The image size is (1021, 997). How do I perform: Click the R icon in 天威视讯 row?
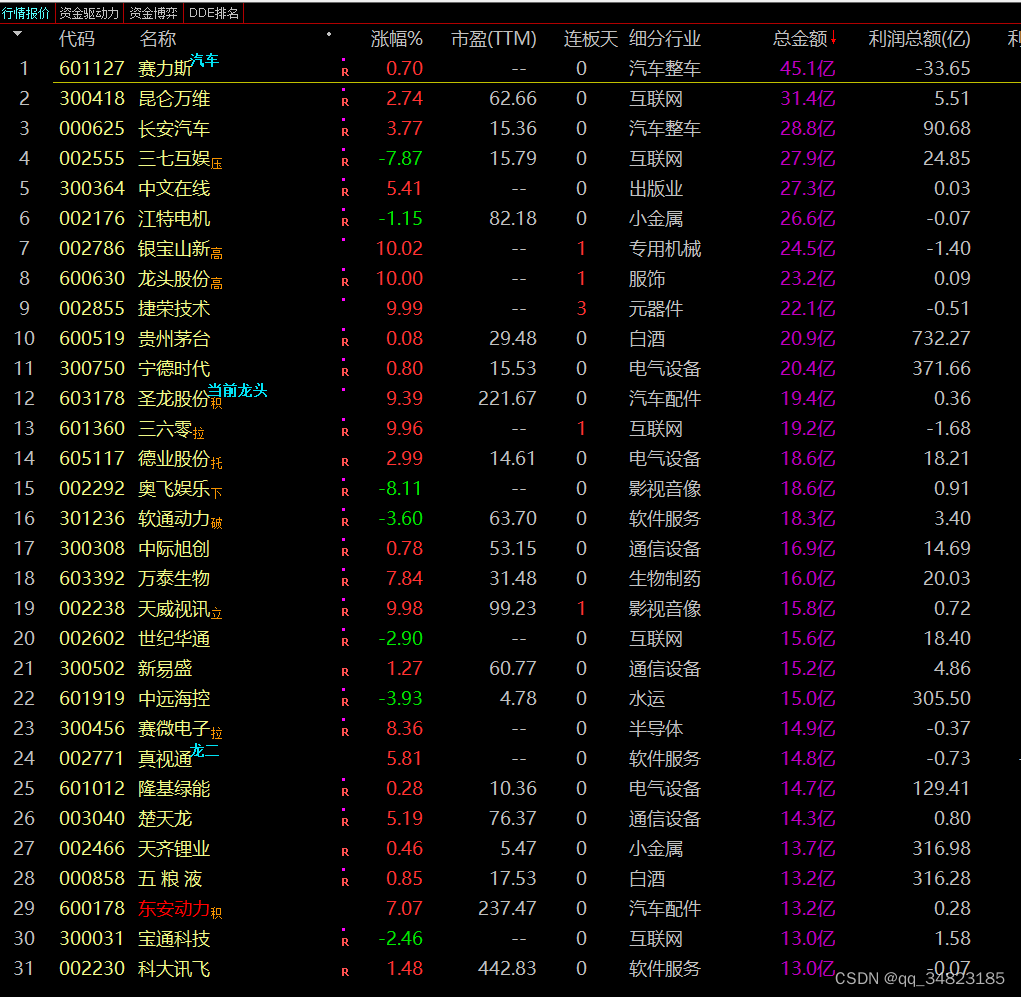pyautogui.click(x=345, y=612)
